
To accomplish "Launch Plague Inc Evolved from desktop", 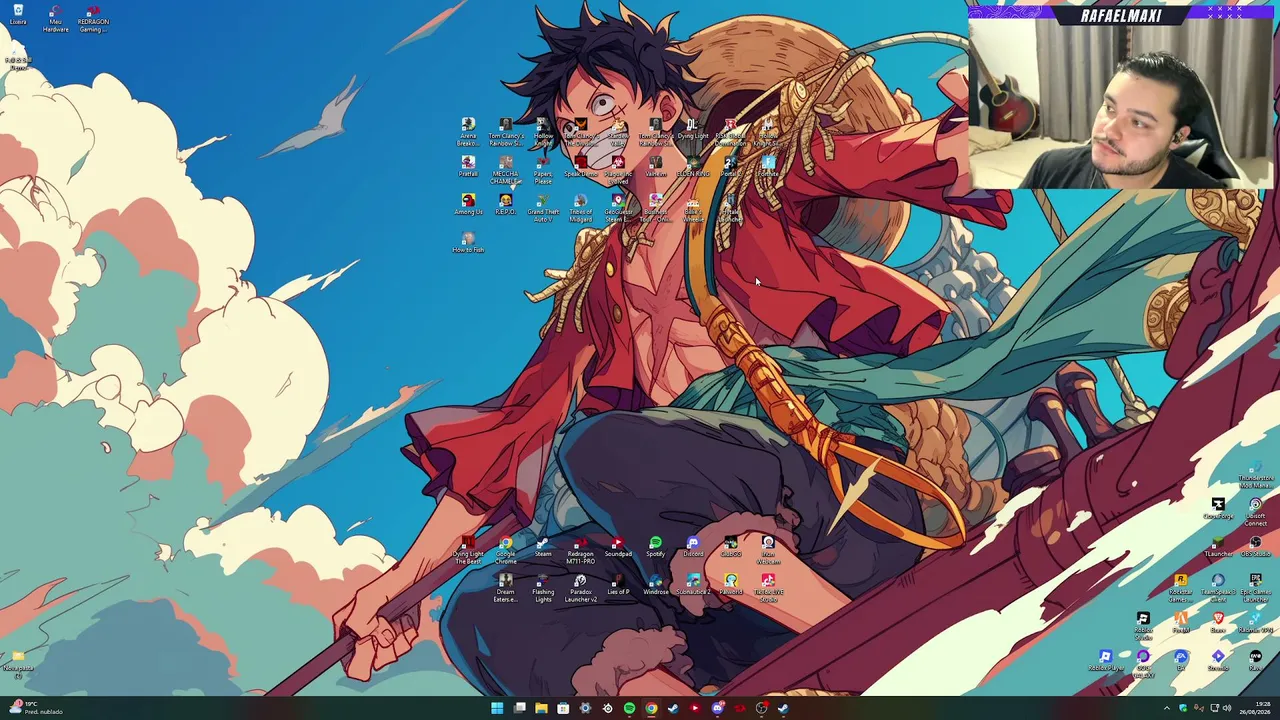I will click(618, 170).
